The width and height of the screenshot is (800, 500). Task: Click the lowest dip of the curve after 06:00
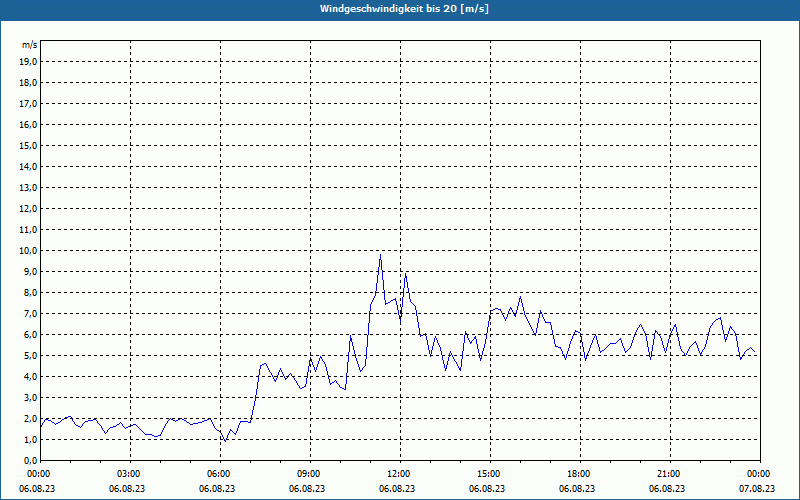click(x=226, y=441)
